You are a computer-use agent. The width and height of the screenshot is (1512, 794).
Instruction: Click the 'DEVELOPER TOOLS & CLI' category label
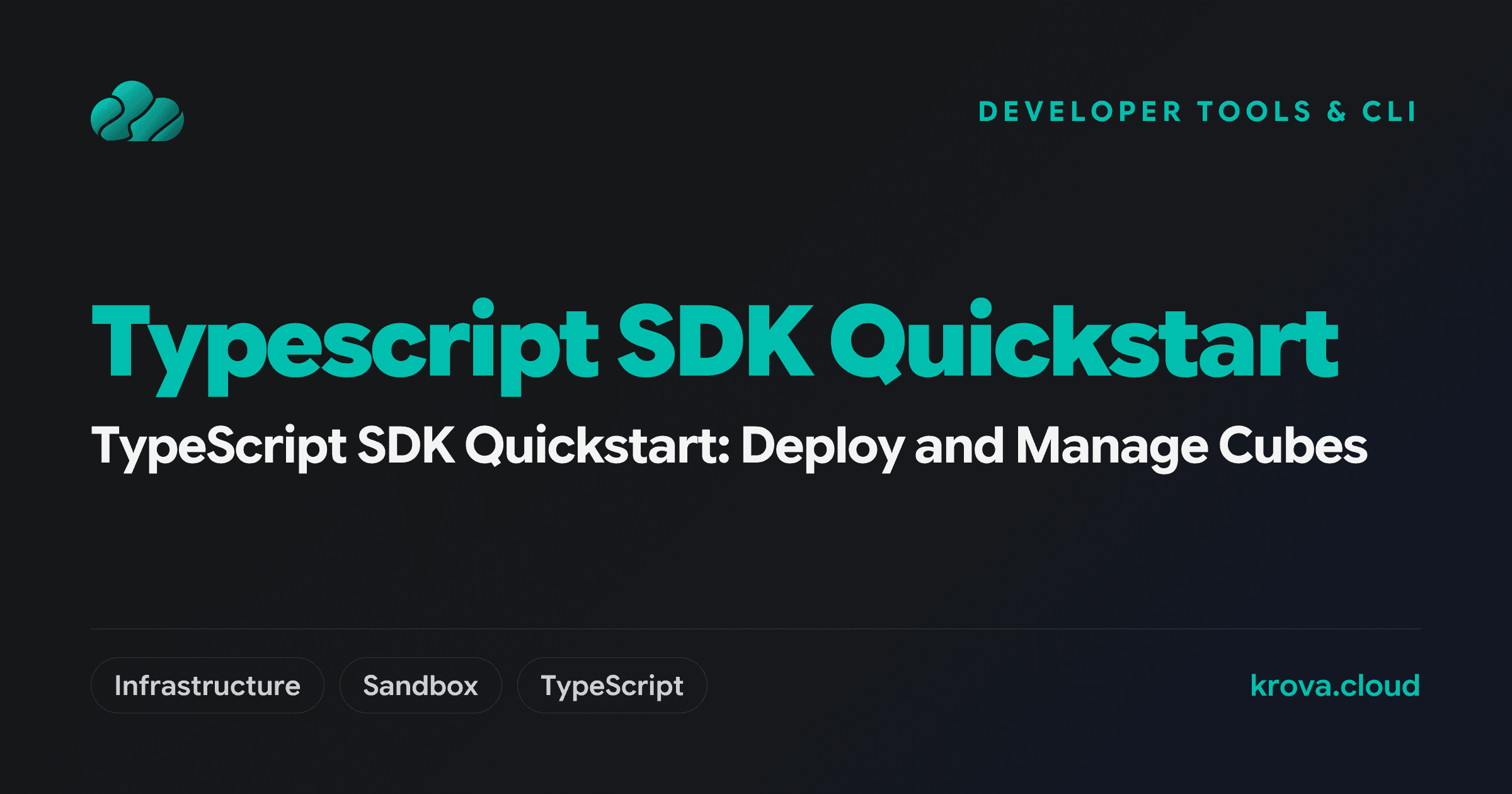[1198, 112]
